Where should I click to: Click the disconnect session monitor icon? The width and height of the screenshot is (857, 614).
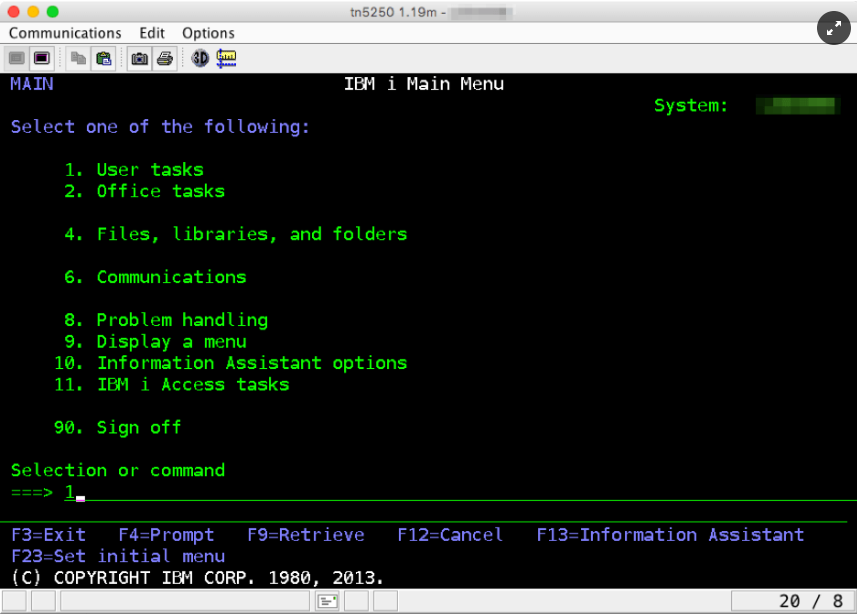coord(41,58)
